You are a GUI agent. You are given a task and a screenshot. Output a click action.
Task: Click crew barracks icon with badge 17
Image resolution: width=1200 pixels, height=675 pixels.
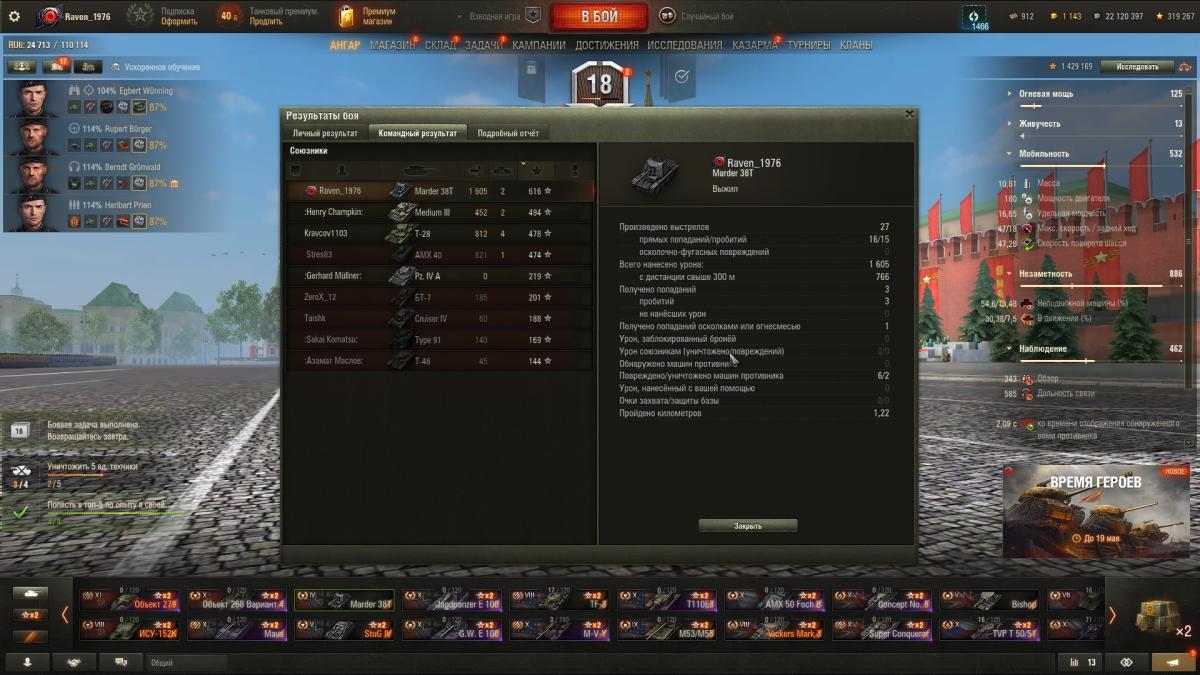tap(55, 66)
